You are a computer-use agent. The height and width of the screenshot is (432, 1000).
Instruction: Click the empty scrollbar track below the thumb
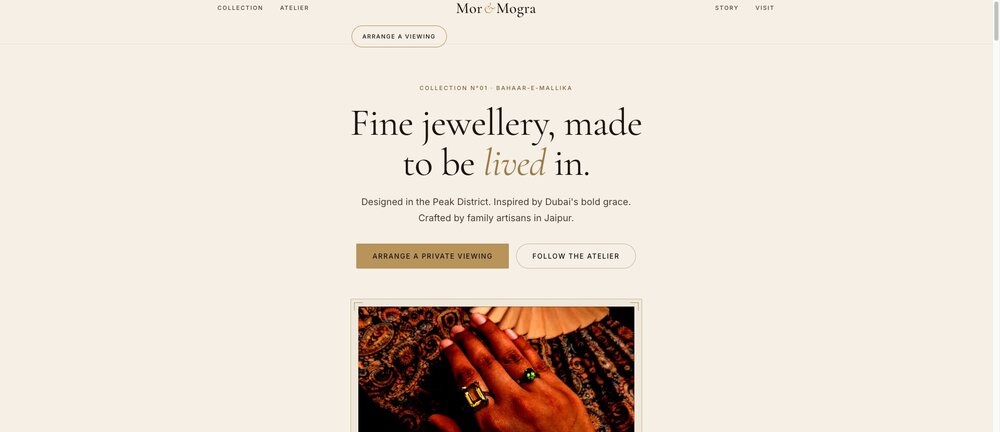[996, 236]
